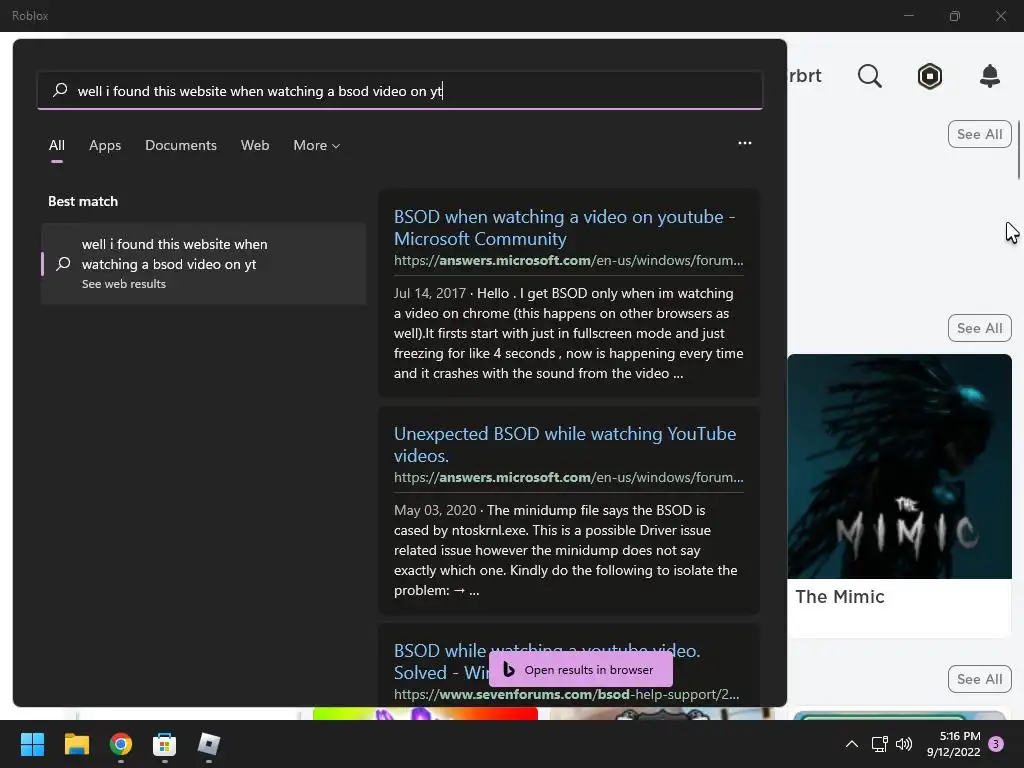Click the Roblox page scrollbar
Screen dimensions: 1024x768
(x=1018, y=150)
